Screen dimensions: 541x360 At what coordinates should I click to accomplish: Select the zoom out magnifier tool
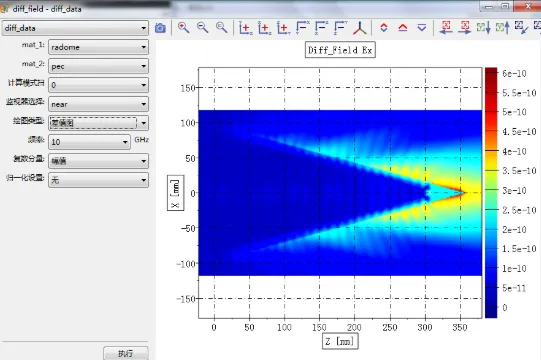203,28
